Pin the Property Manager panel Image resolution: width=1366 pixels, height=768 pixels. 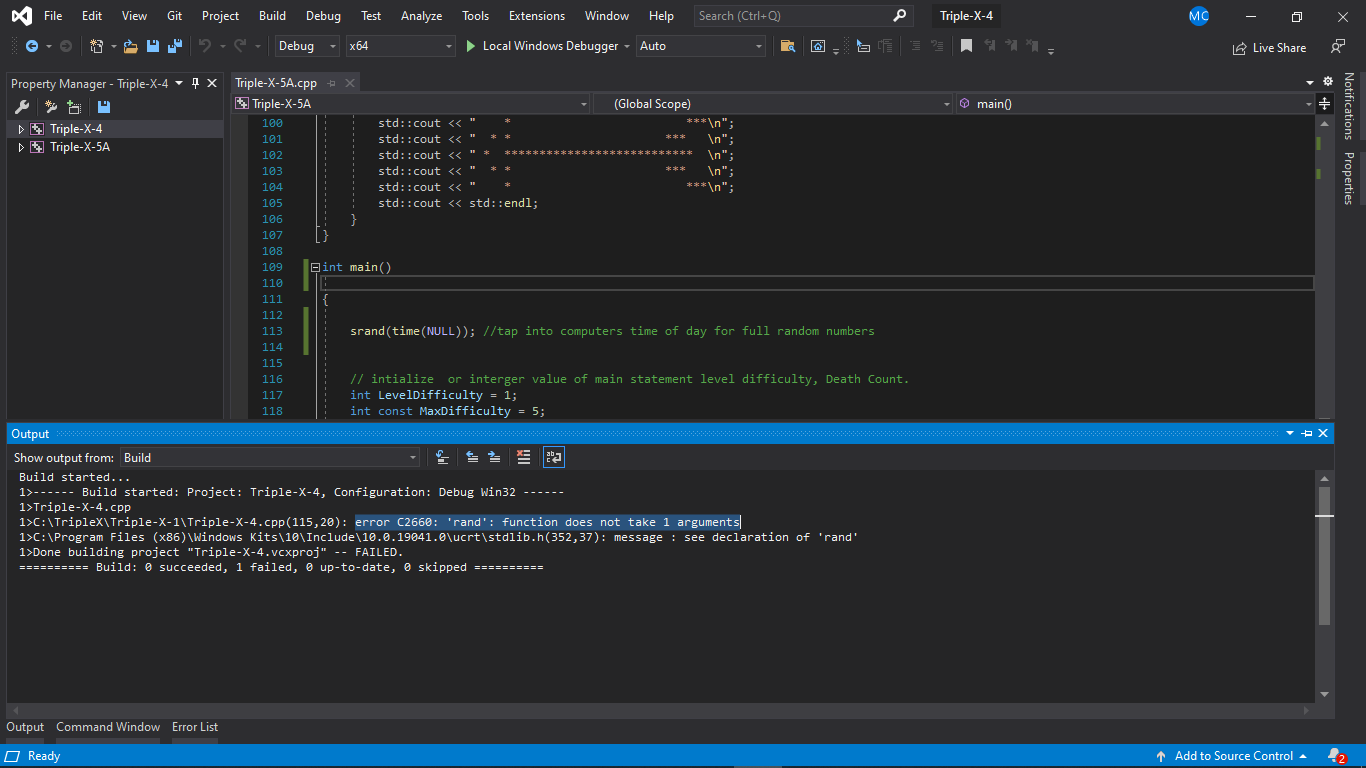(195, 84)
